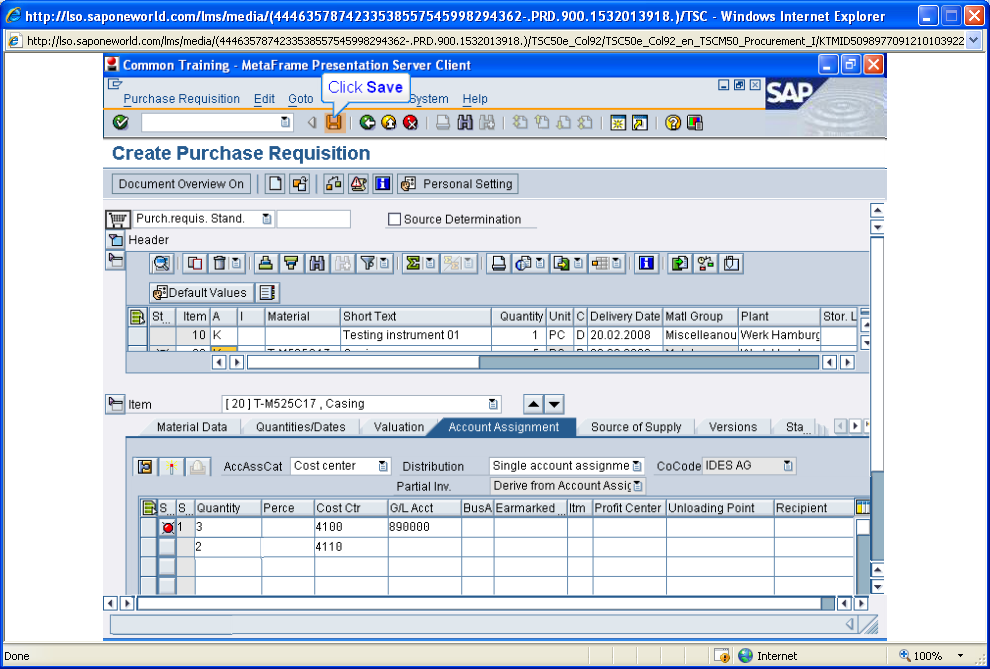Screen dimensions: 990x669
Task: Click the Delete trash can icon
Action: click(x=219, y=263)
